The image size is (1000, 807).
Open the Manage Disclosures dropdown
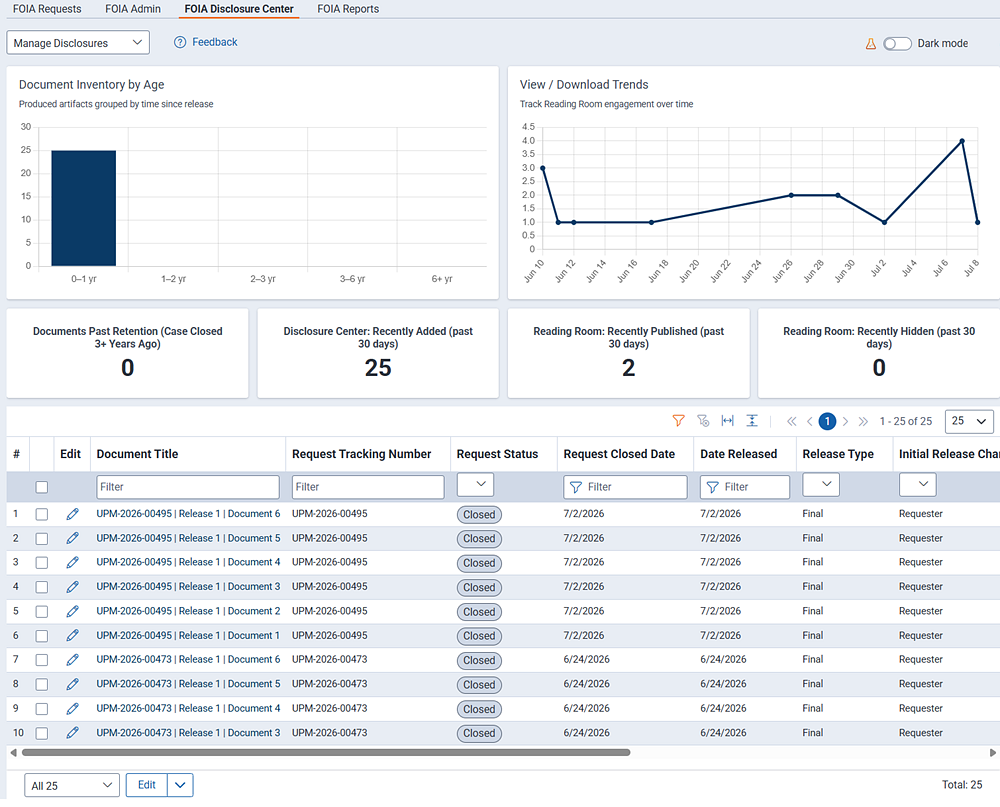(x=78, y=43)
